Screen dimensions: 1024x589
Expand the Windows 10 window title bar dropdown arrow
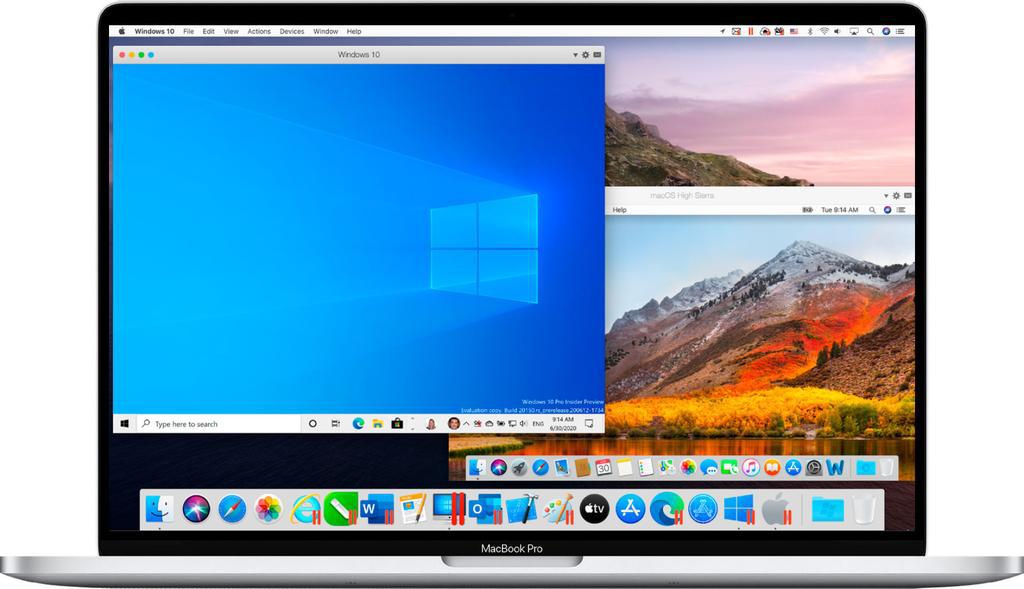[x=575, y=55]
